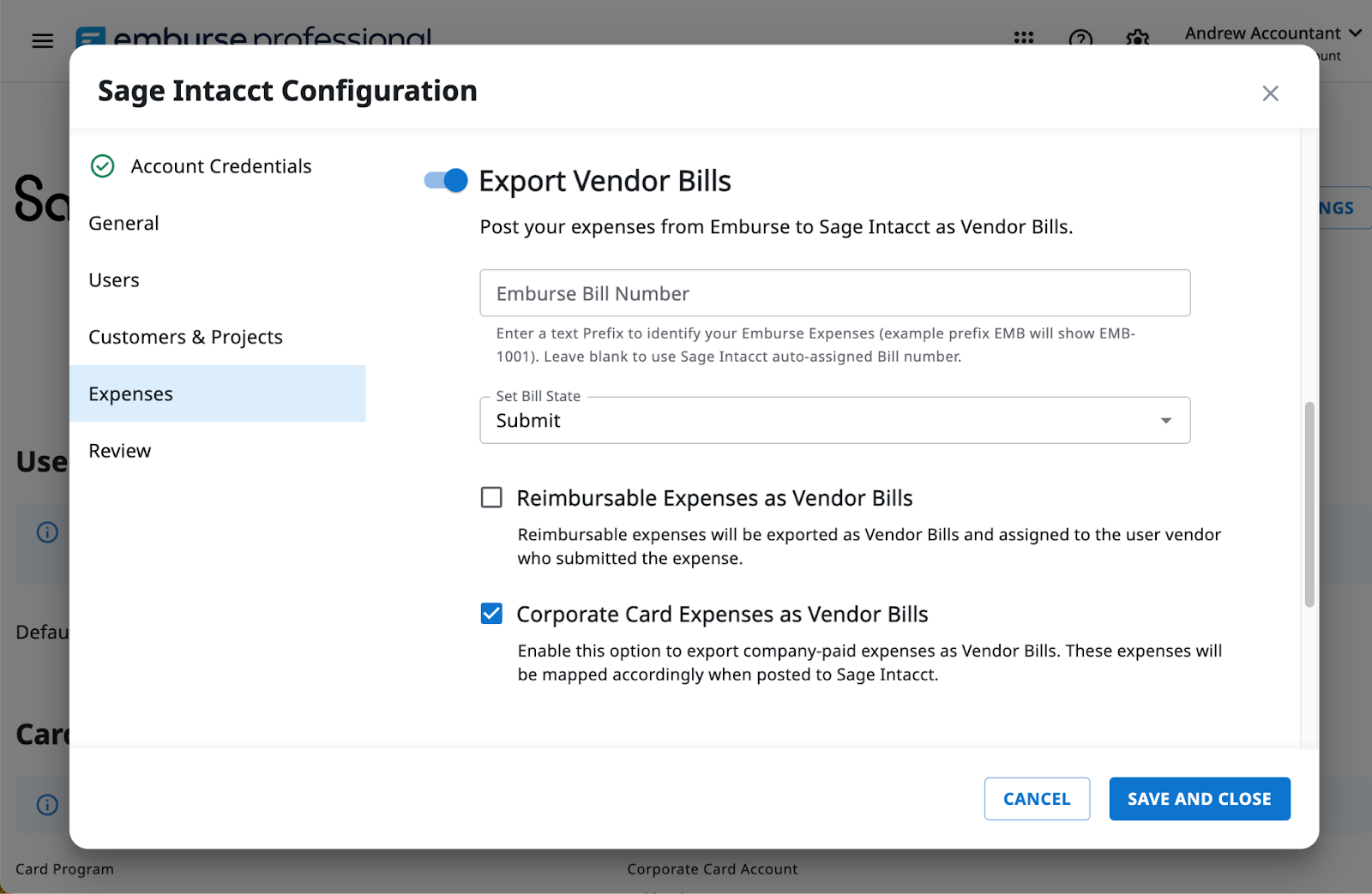Open the apps grid icon
This screenshot has height=894, width=1372.
point(1023,38)
